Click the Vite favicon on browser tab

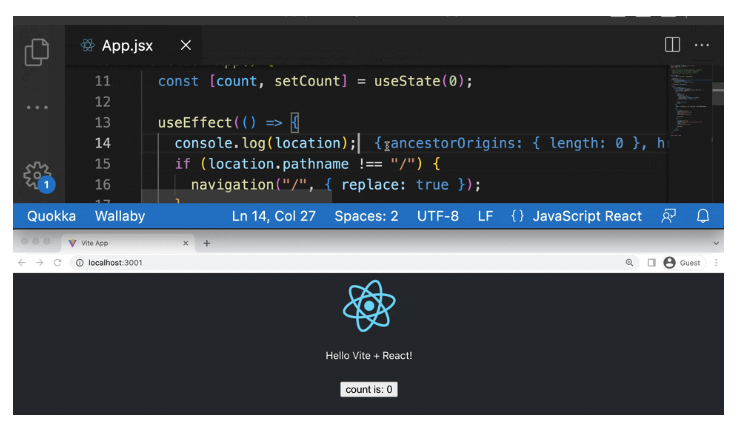pos(73,243)
